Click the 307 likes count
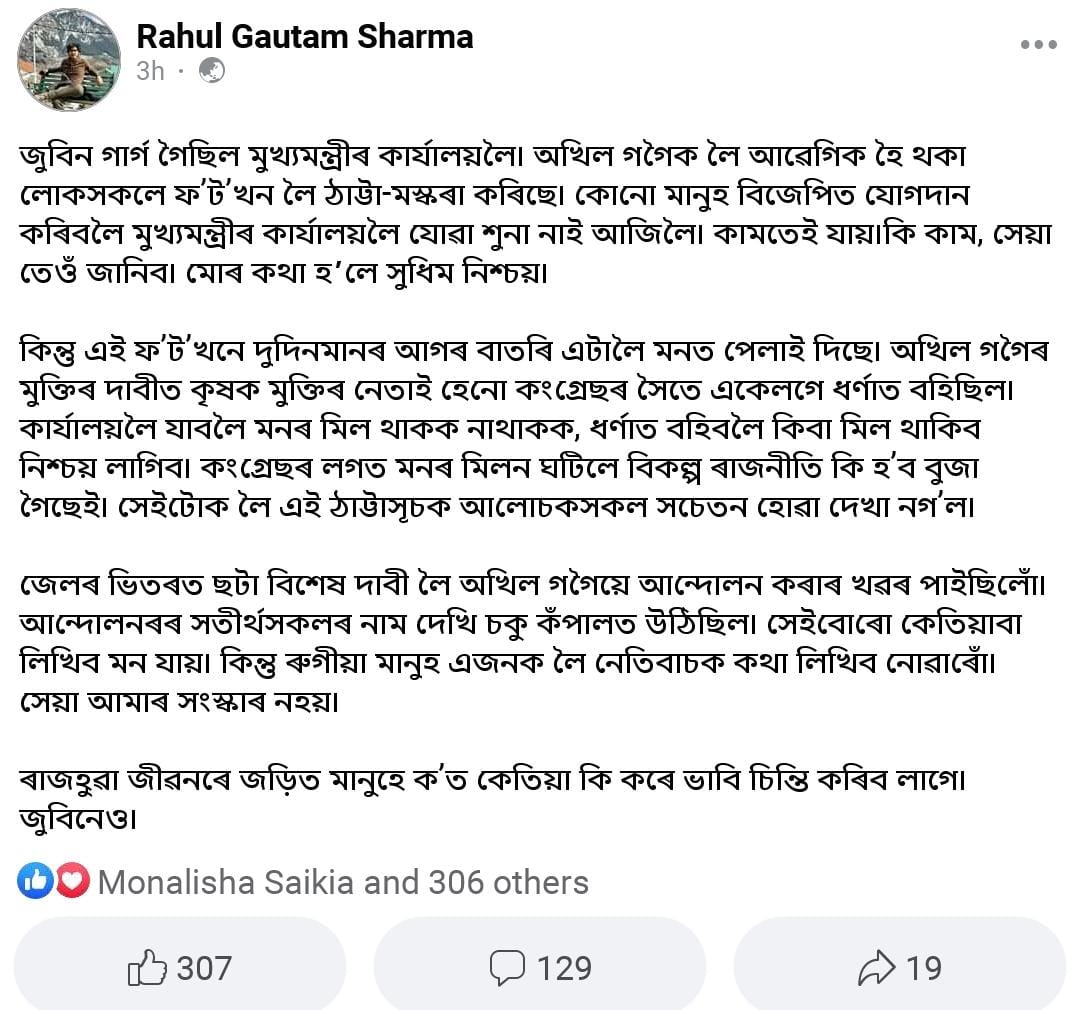1080x1010 pixels. [204, 968]
